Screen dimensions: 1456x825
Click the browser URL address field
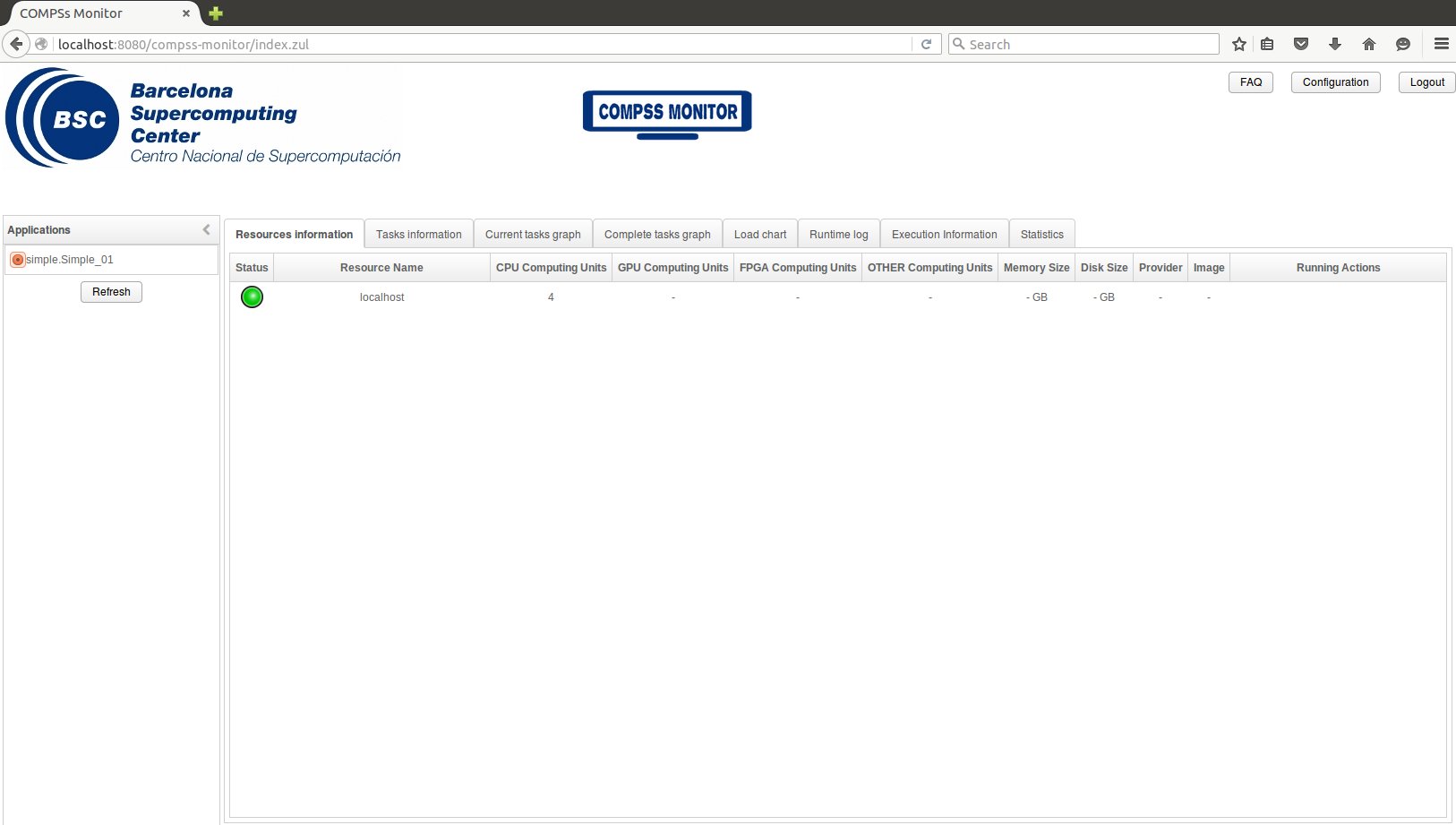(x=484, y=44)
